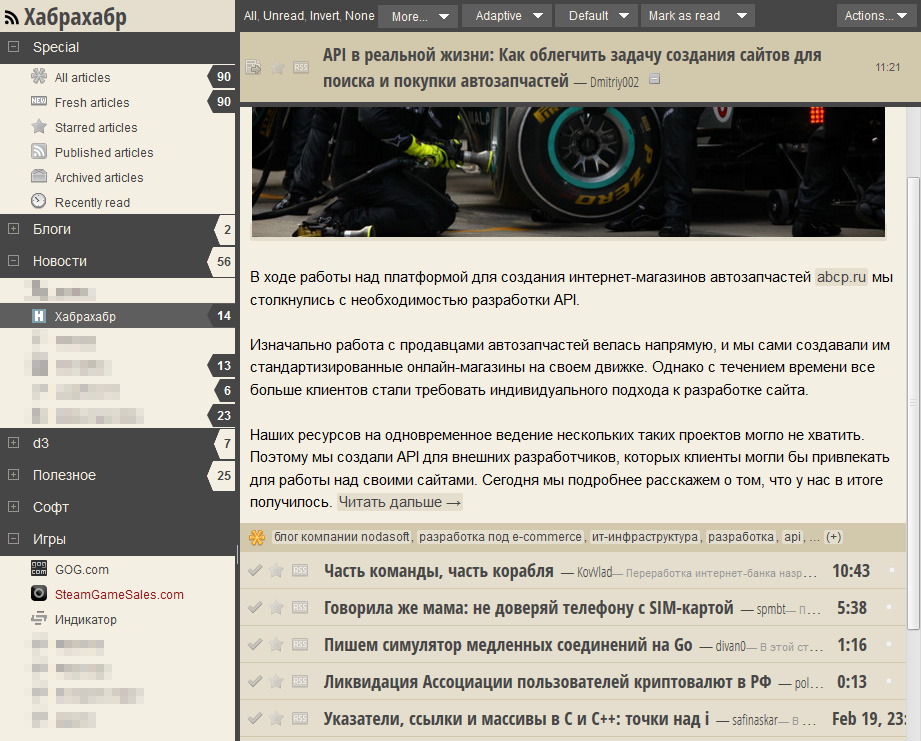
Task: Click the (+) add tags button
Action: 833,537
